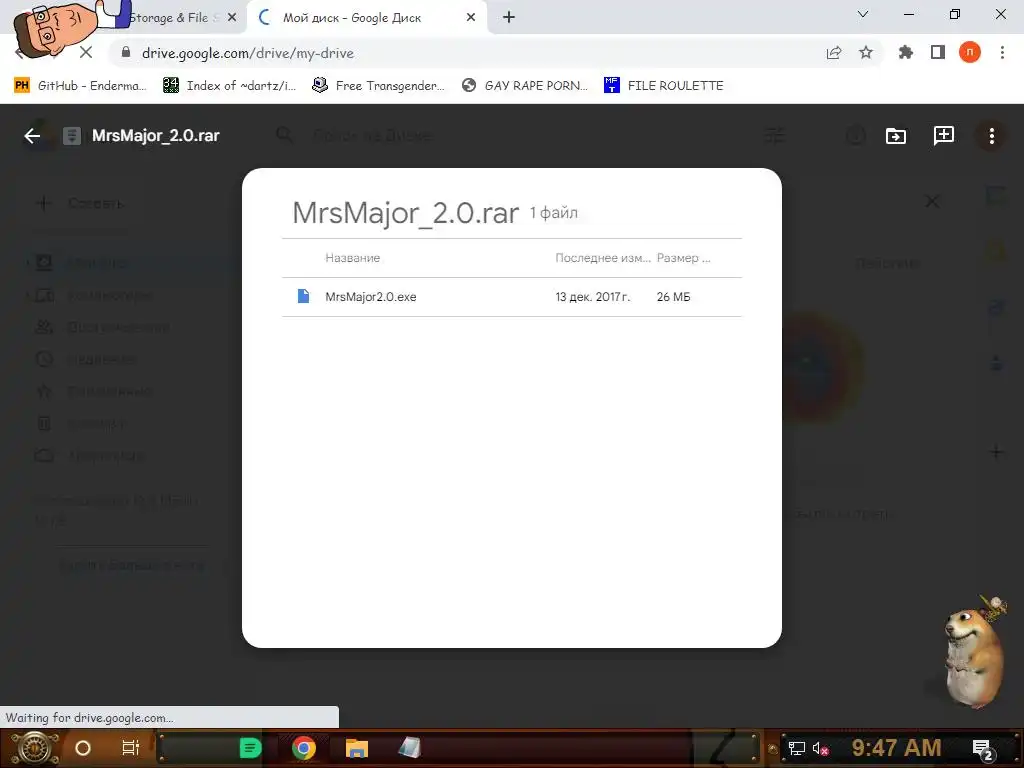Stop loading the page with X button

click(x=86, y=53)
